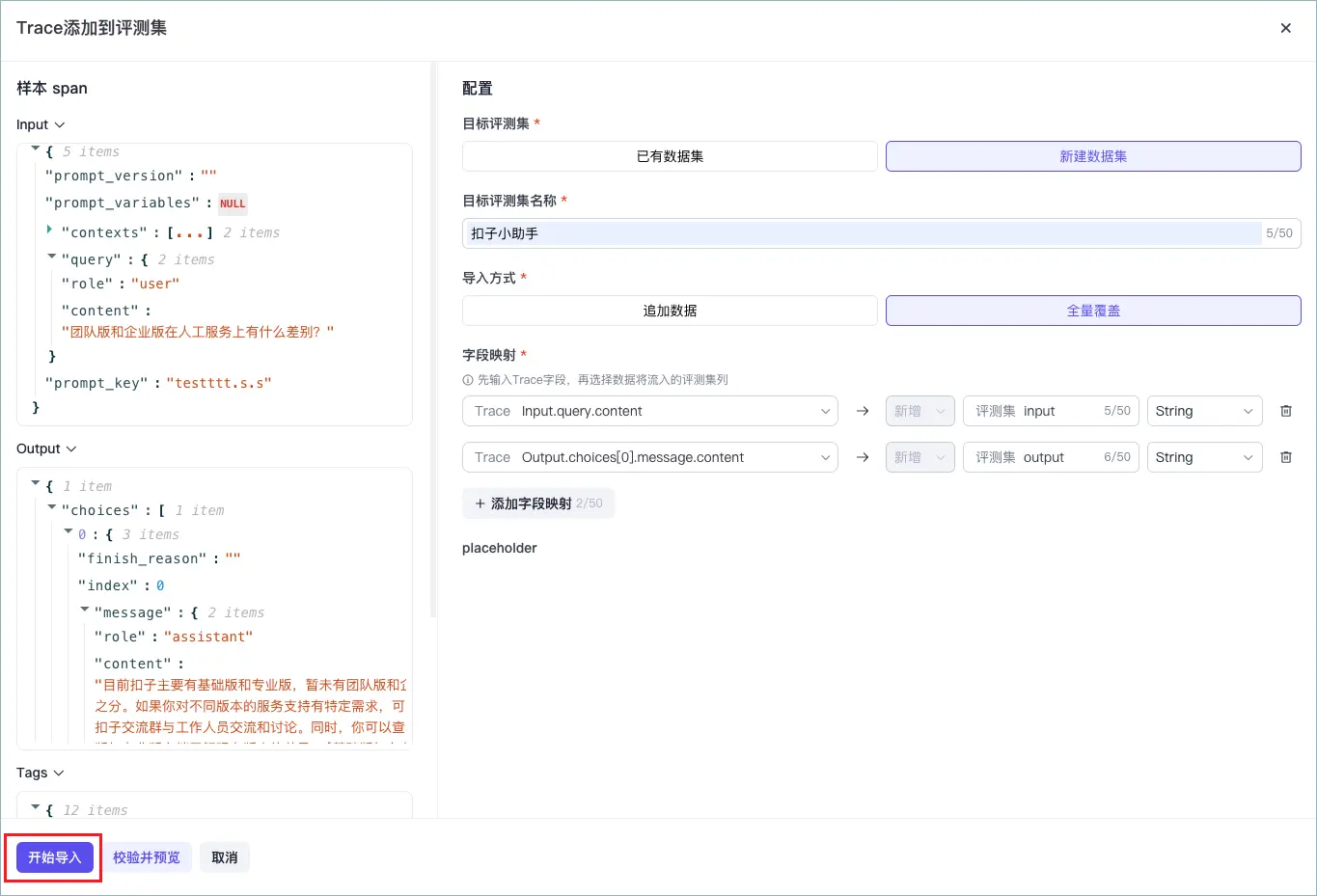Delete the Output.choices[0] field mapping
1317x896 pixels.
[x=1285, y=457]
